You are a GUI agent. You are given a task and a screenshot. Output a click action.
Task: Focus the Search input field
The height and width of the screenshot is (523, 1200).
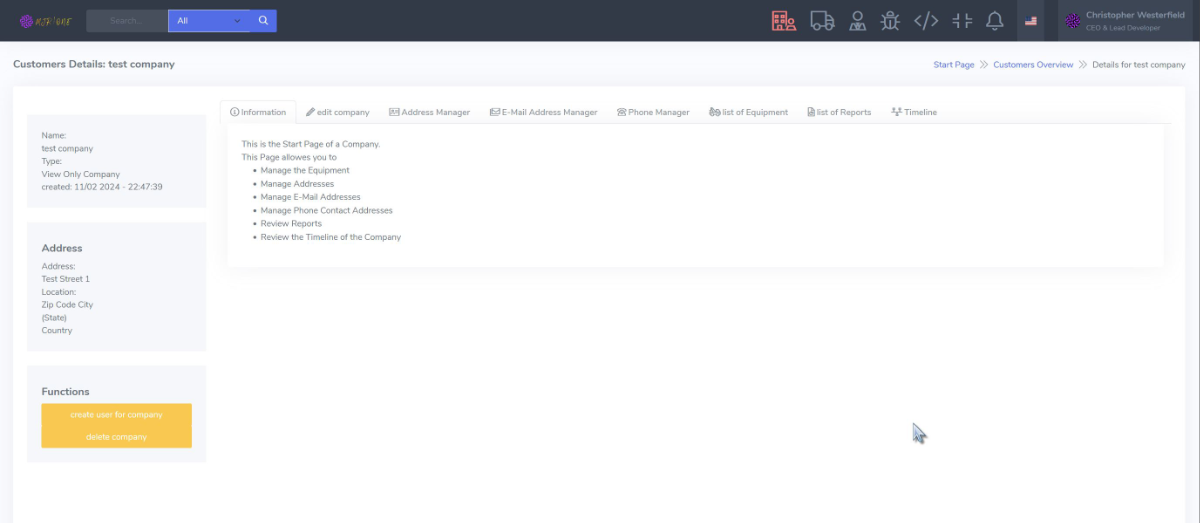(x=127, y=20)
